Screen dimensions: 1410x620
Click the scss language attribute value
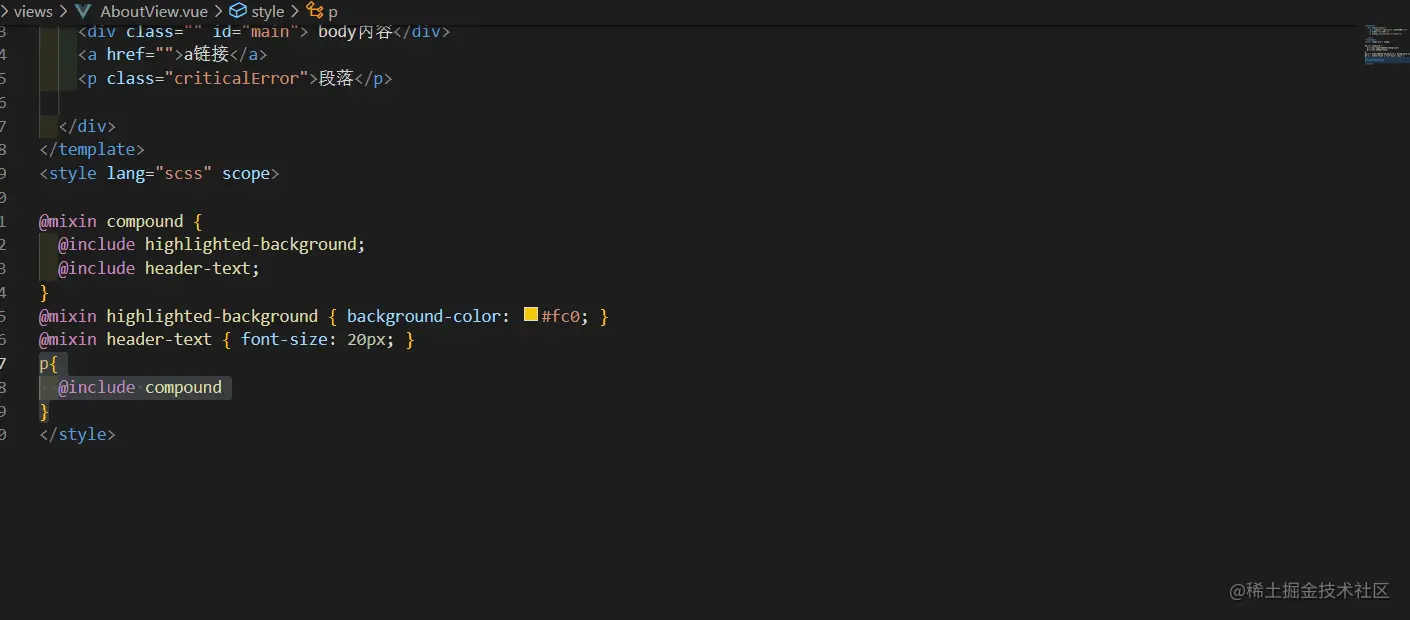185,172
